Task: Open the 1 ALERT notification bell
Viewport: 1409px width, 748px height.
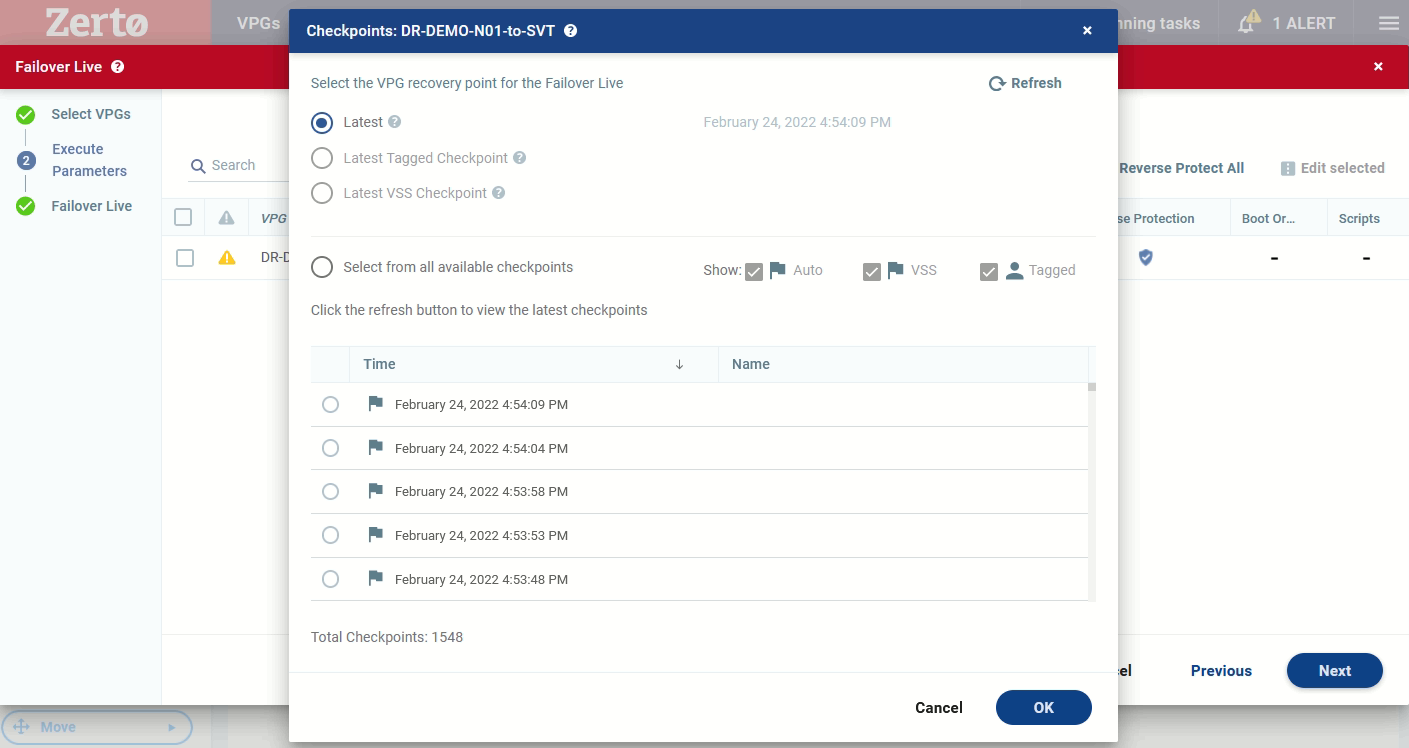Action: 1286,23
